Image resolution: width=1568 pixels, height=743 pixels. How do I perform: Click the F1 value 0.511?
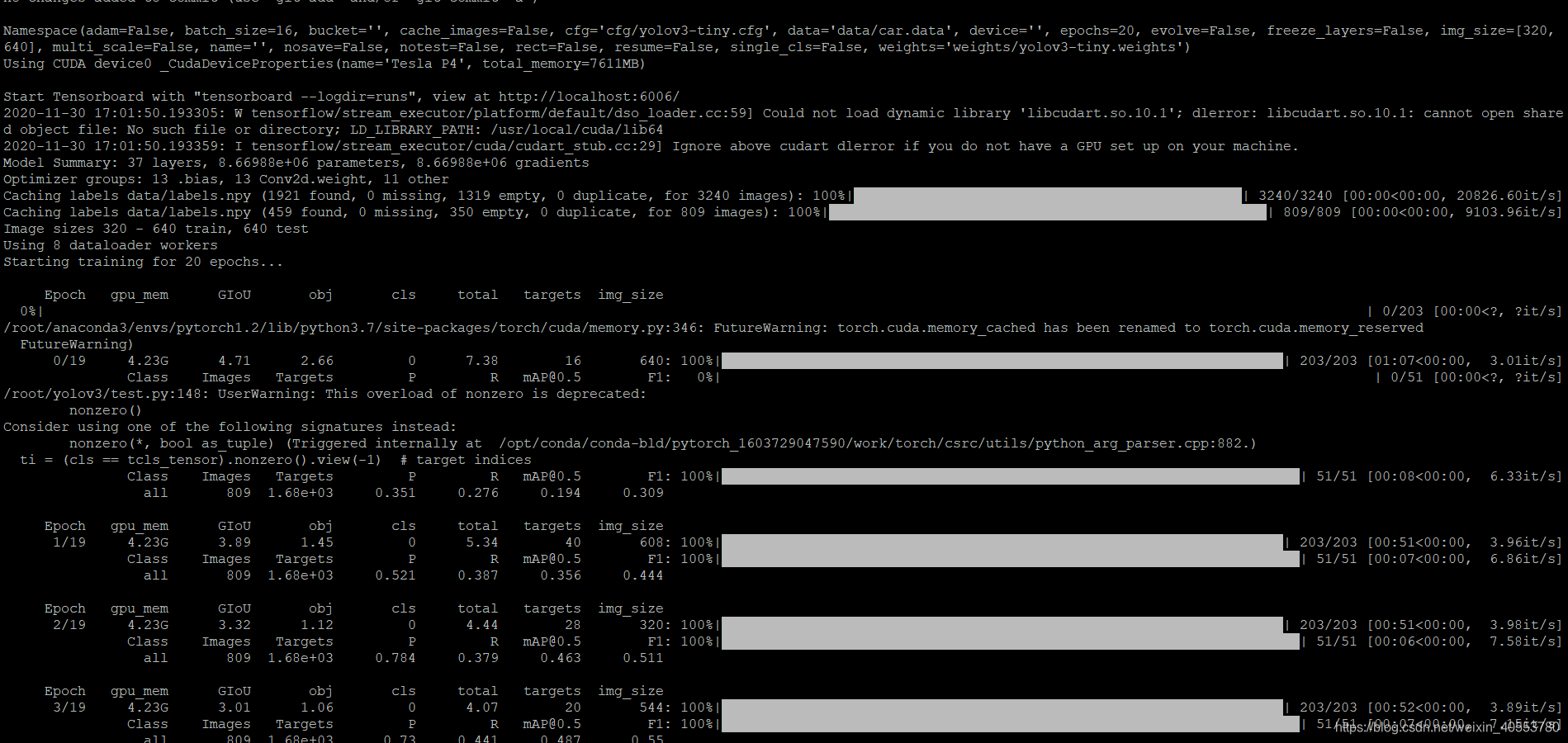click(643, 658)
